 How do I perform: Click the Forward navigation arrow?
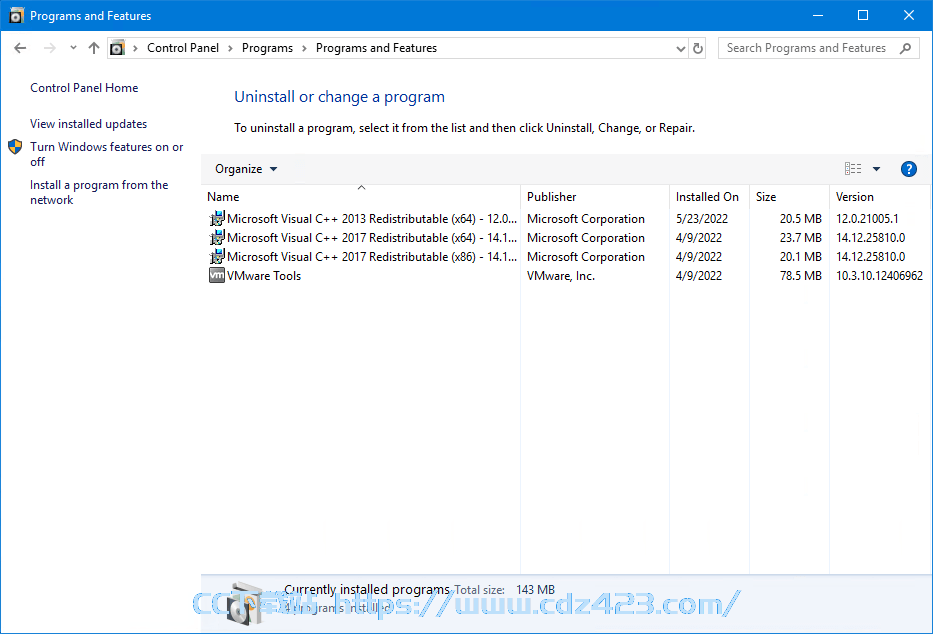point(50,48)
